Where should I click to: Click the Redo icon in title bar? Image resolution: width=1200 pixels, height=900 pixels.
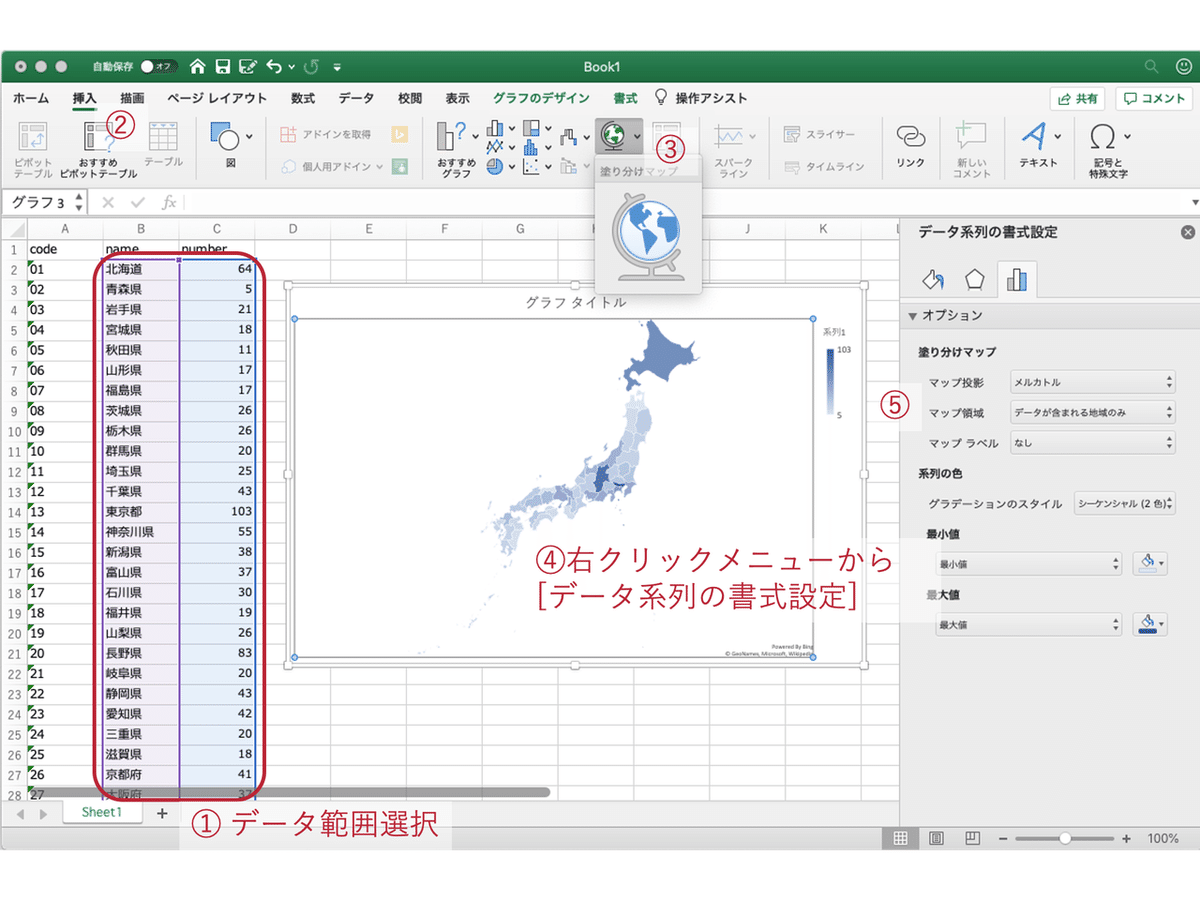pos(311,67)
